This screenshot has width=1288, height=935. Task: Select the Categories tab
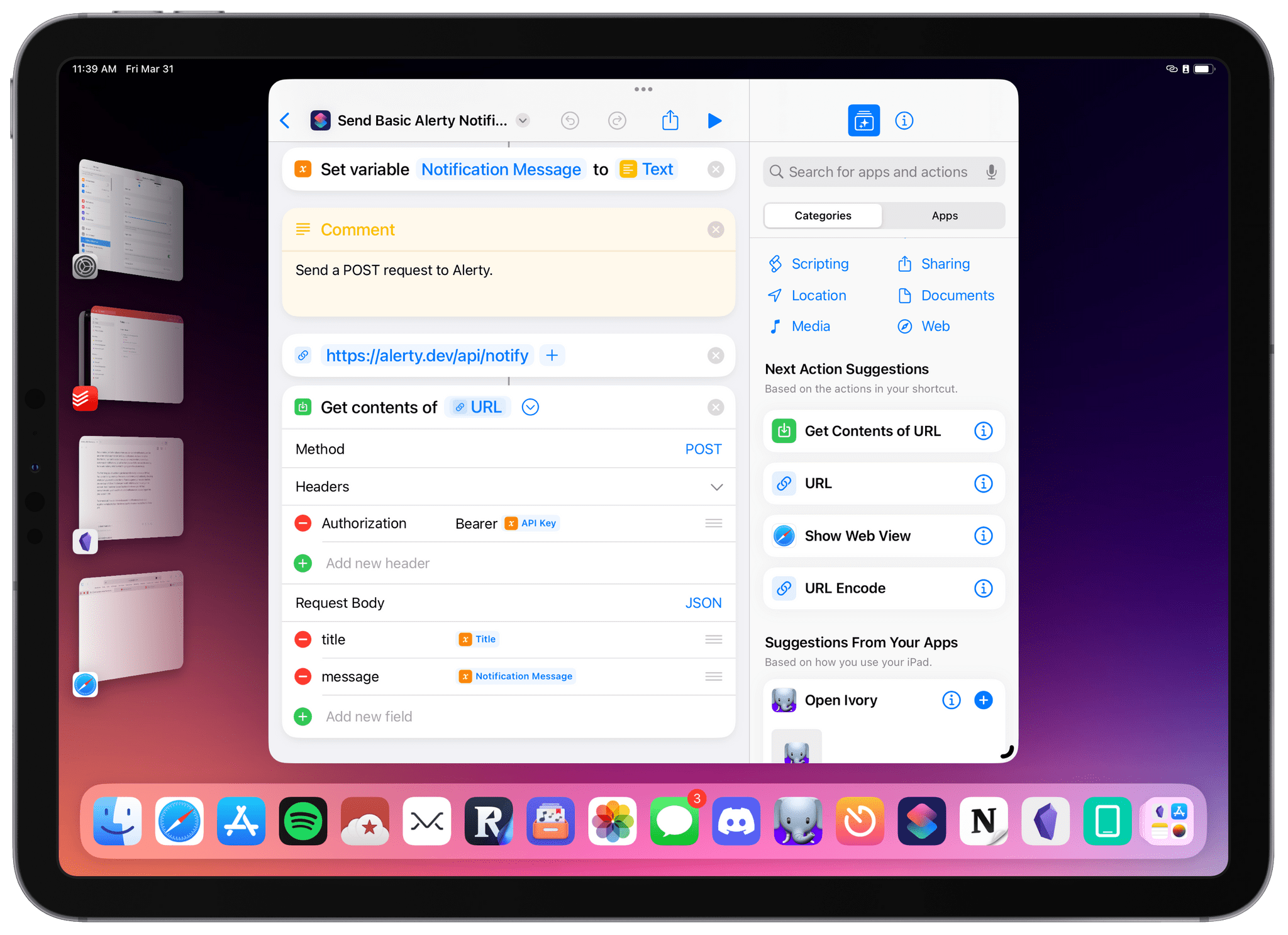click(x=823, y=215)
